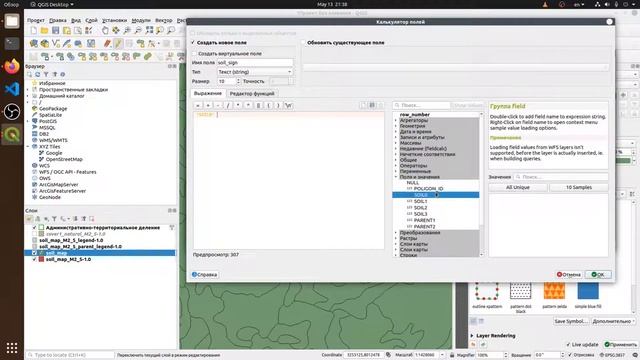Check 'Обновить существующее поле' checkbox
This screenshot has height=360, width=640.
click(x=303, y=42)
